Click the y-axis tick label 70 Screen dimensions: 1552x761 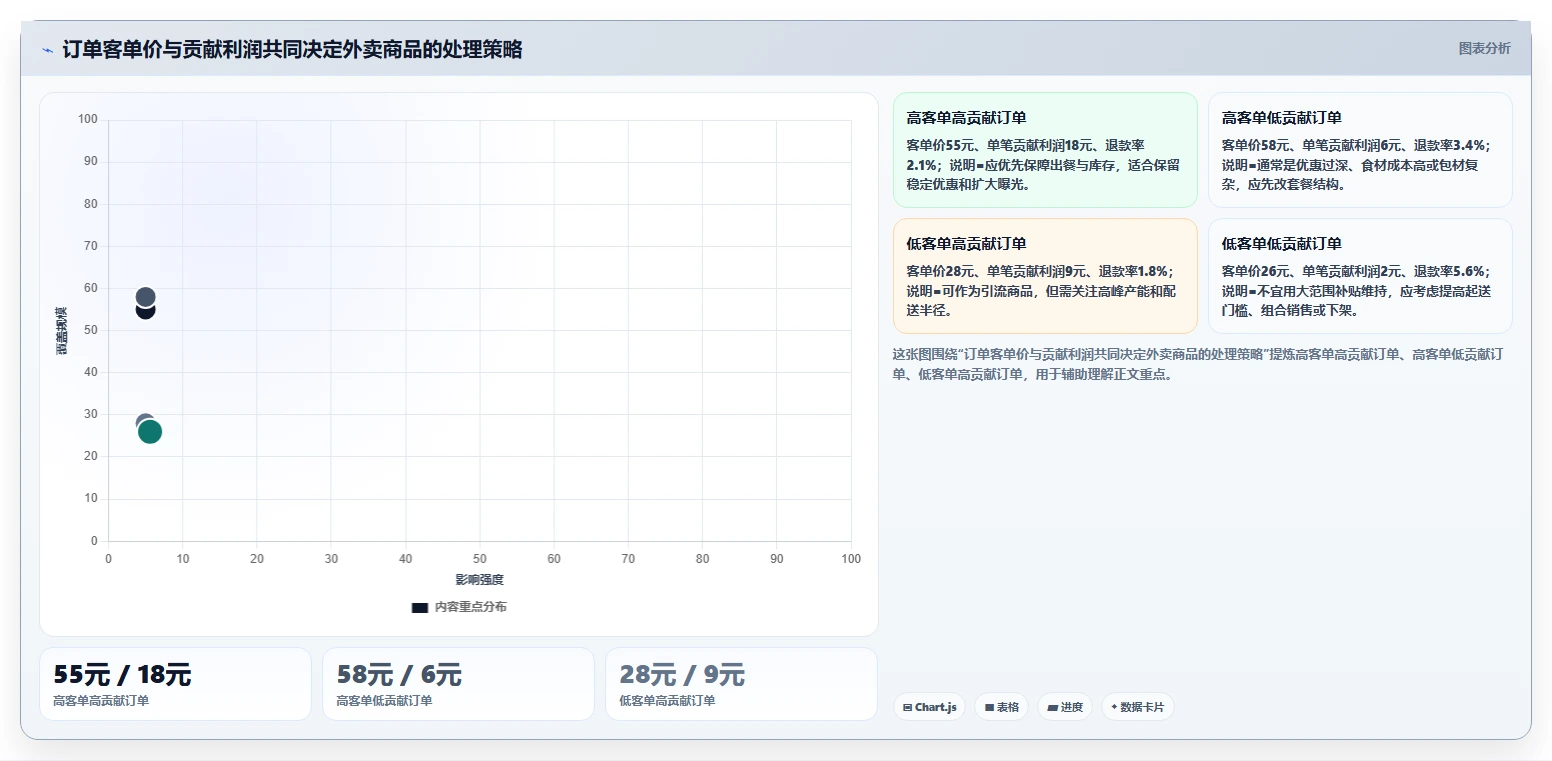pyautogui.click(x=91, y=246)
